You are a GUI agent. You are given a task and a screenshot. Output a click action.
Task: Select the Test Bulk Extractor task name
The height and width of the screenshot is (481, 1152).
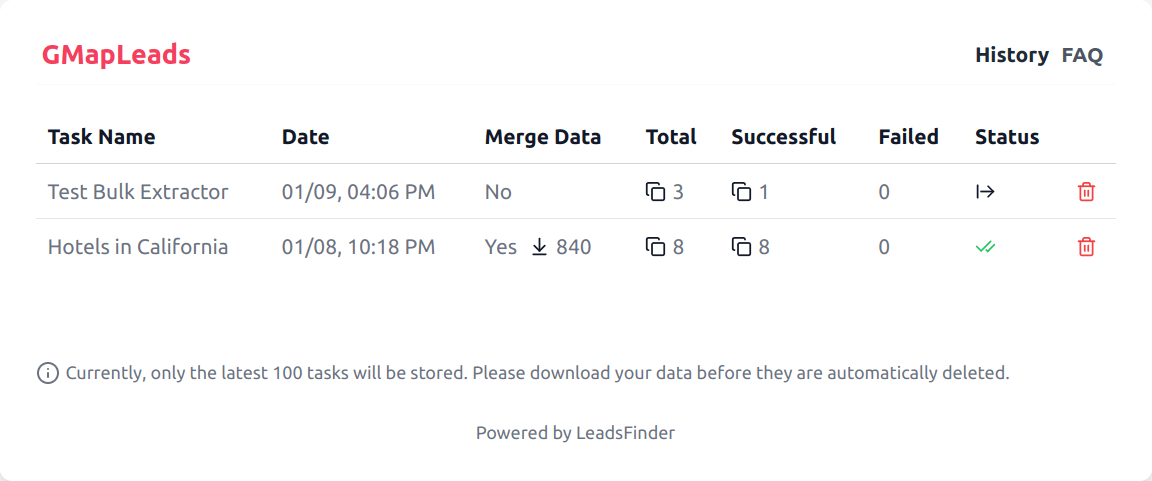[138, 192]
